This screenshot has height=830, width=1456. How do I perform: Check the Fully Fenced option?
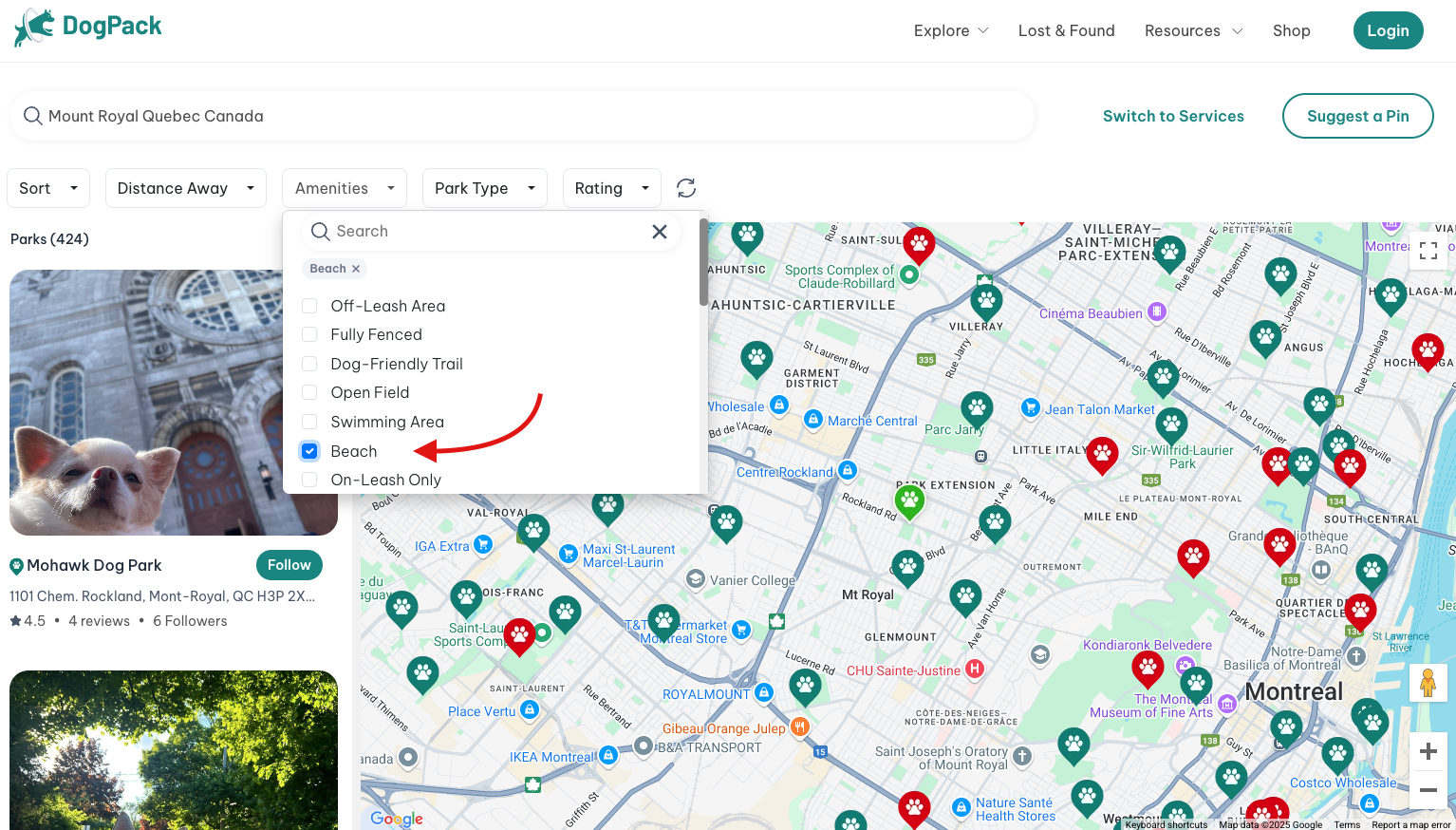309,334
